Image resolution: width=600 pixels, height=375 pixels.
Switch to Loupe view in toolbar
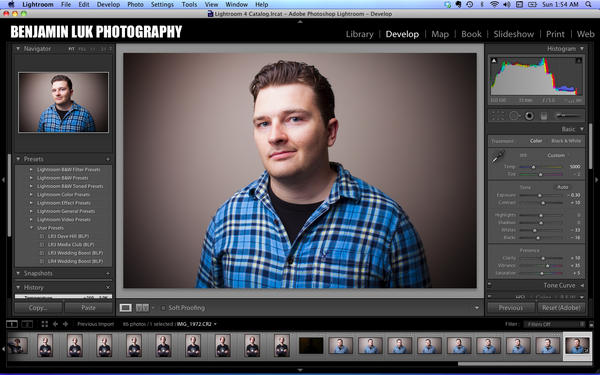click(x=126, y=308)
